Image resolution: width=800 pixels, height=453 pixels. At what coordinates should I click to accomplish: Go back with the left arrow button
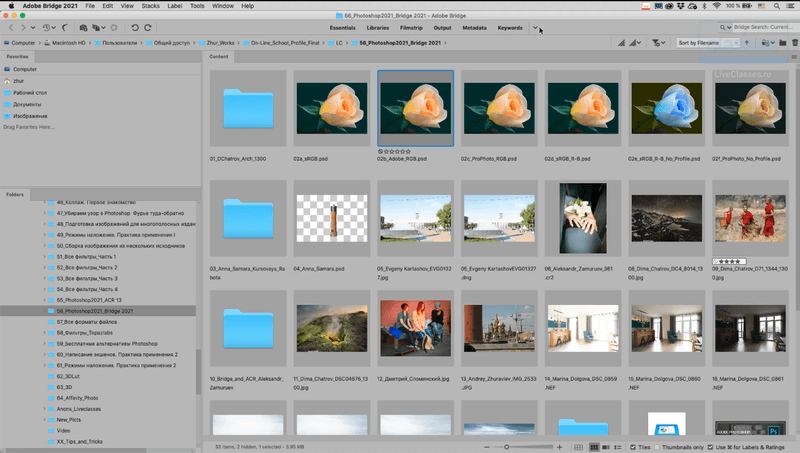coord(11,28)
